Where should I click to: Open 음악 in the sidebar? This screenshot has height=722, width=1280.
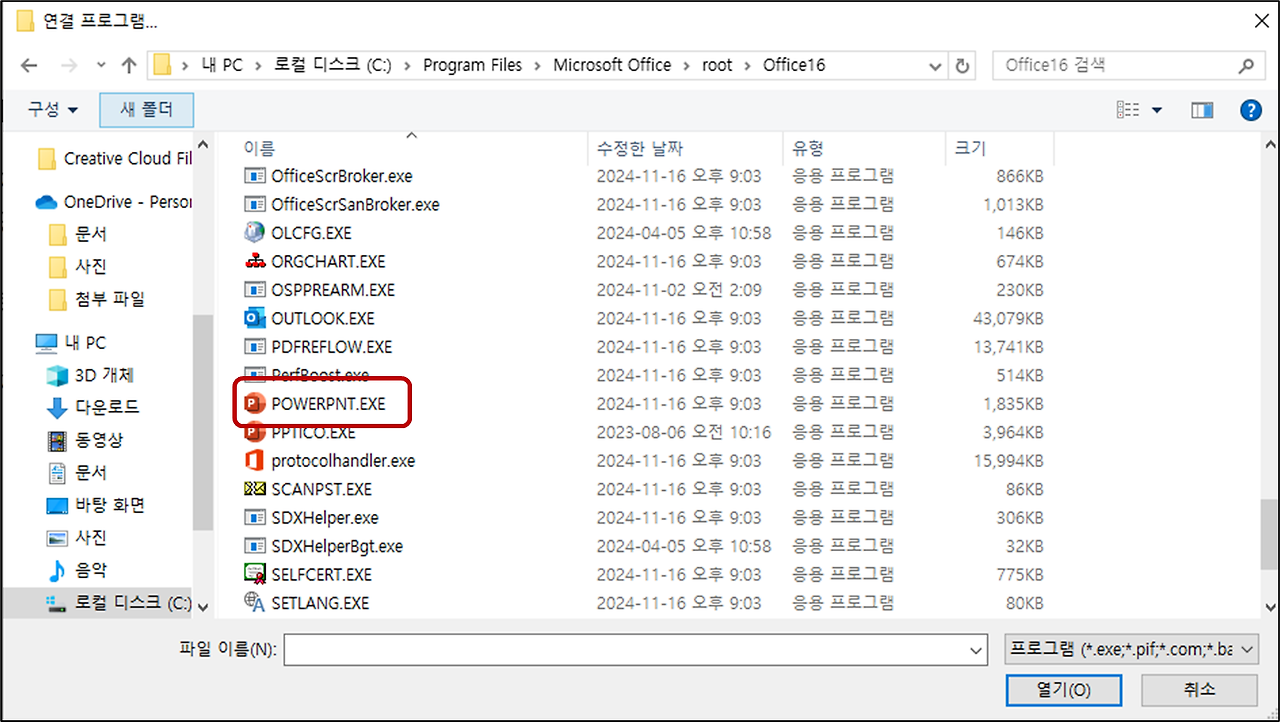(76, 570)
